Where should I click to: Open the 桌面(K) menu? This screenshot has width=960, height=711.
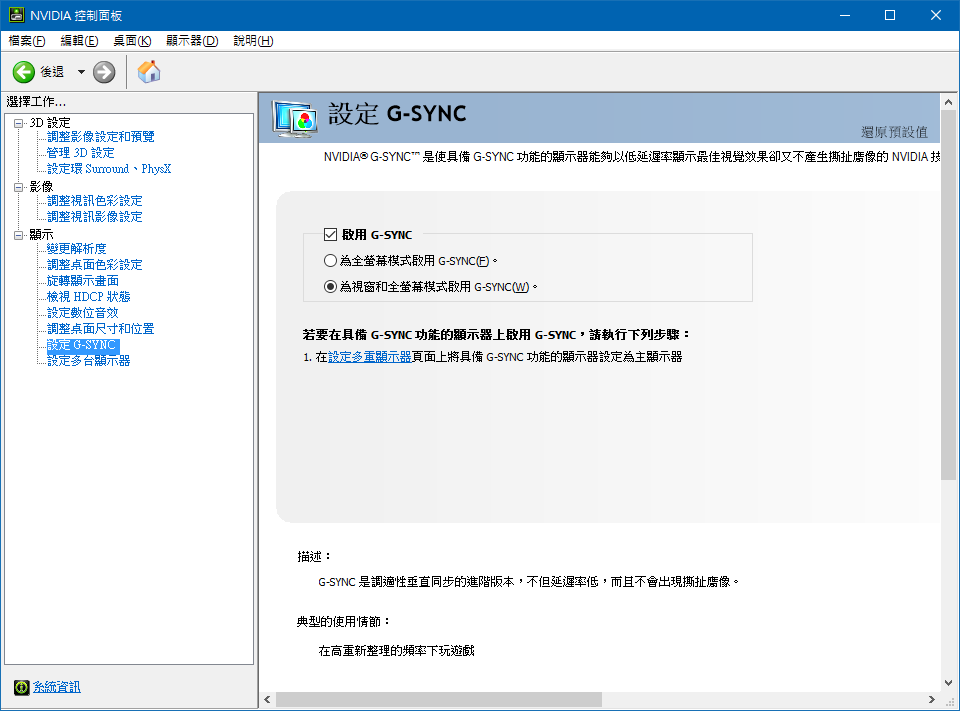tap(132, 40)
